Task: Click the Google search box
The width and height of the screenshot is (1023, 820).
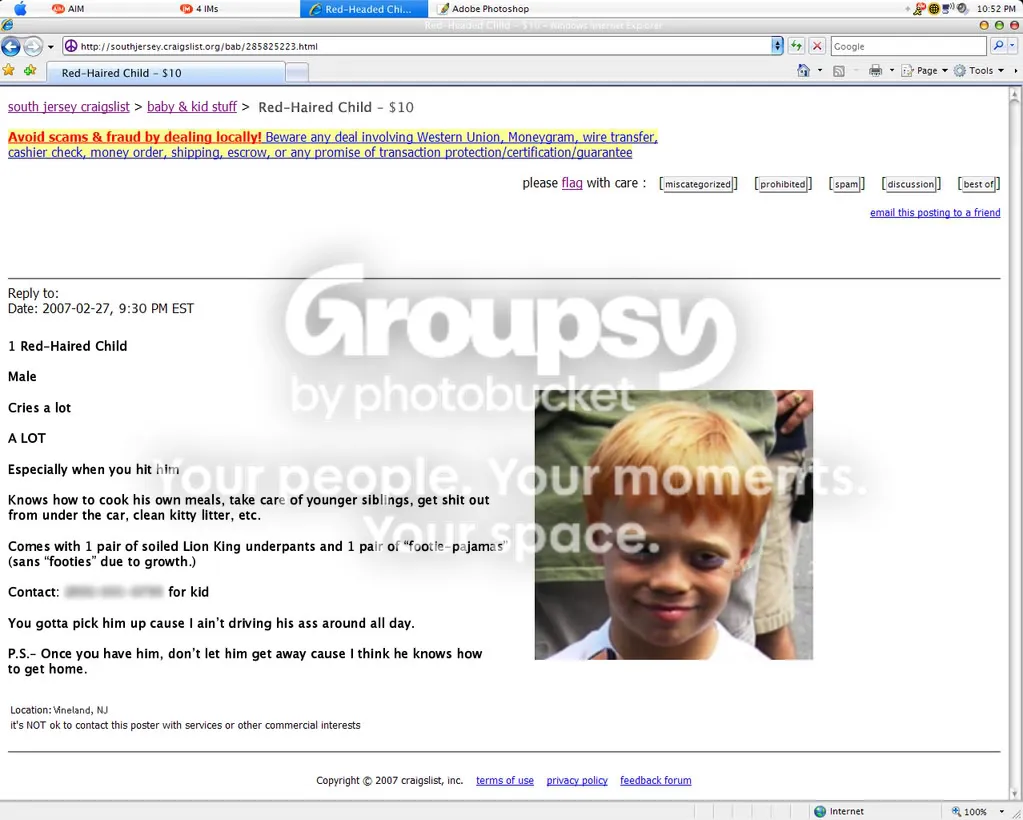Action: click(908, 46)
